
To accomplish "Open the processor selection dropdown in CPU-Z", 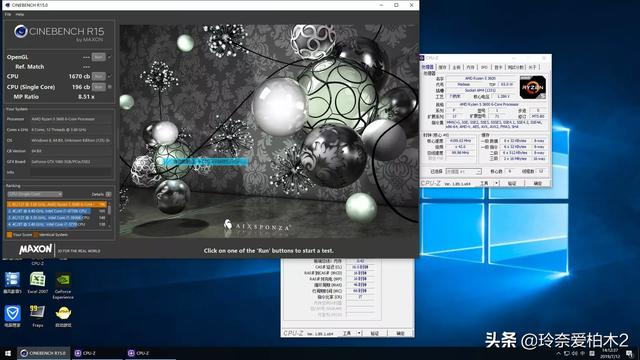I will pos(463,171).
